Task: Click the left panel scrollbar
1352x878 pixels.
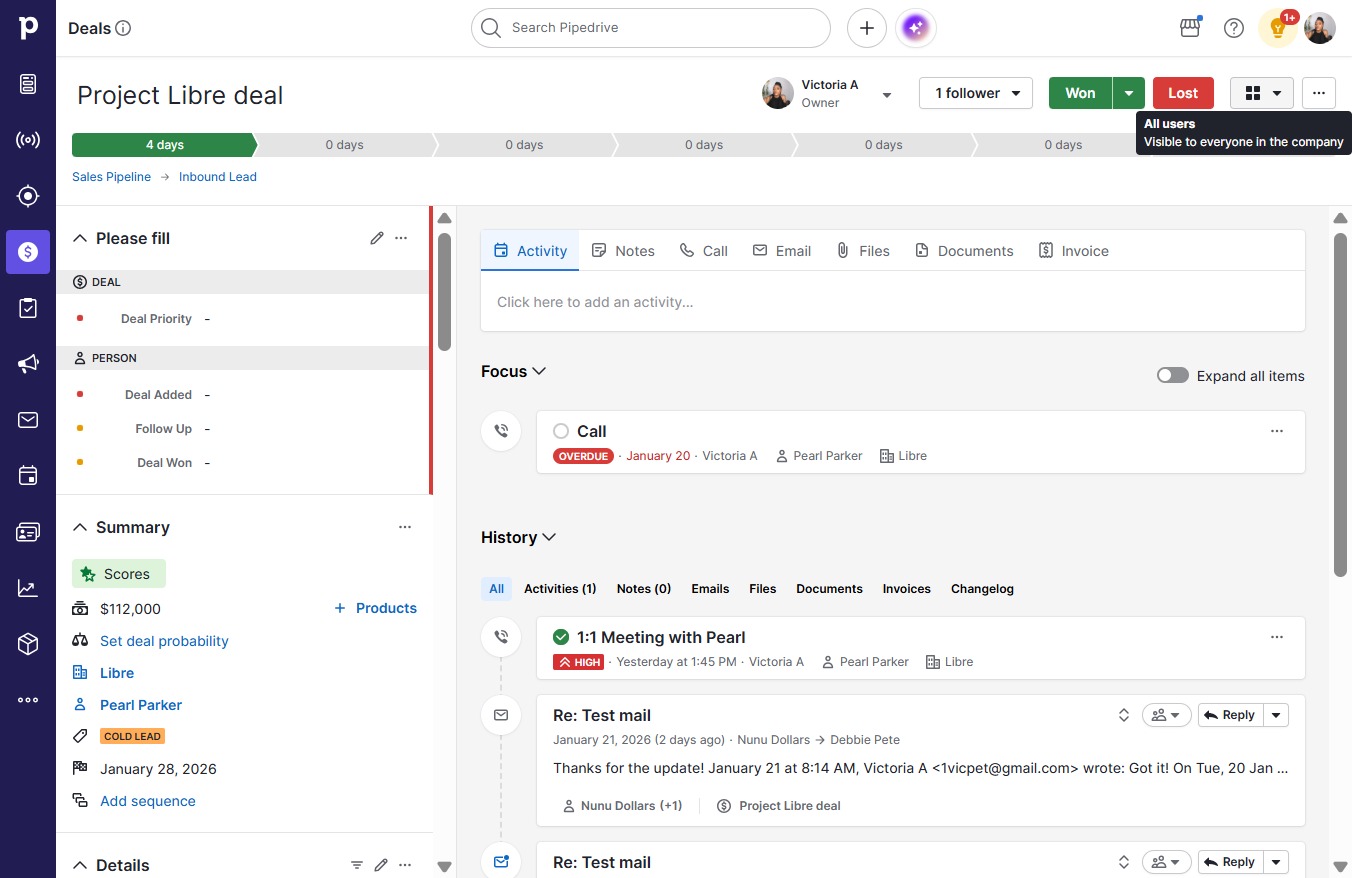Action: click(445, 292)
